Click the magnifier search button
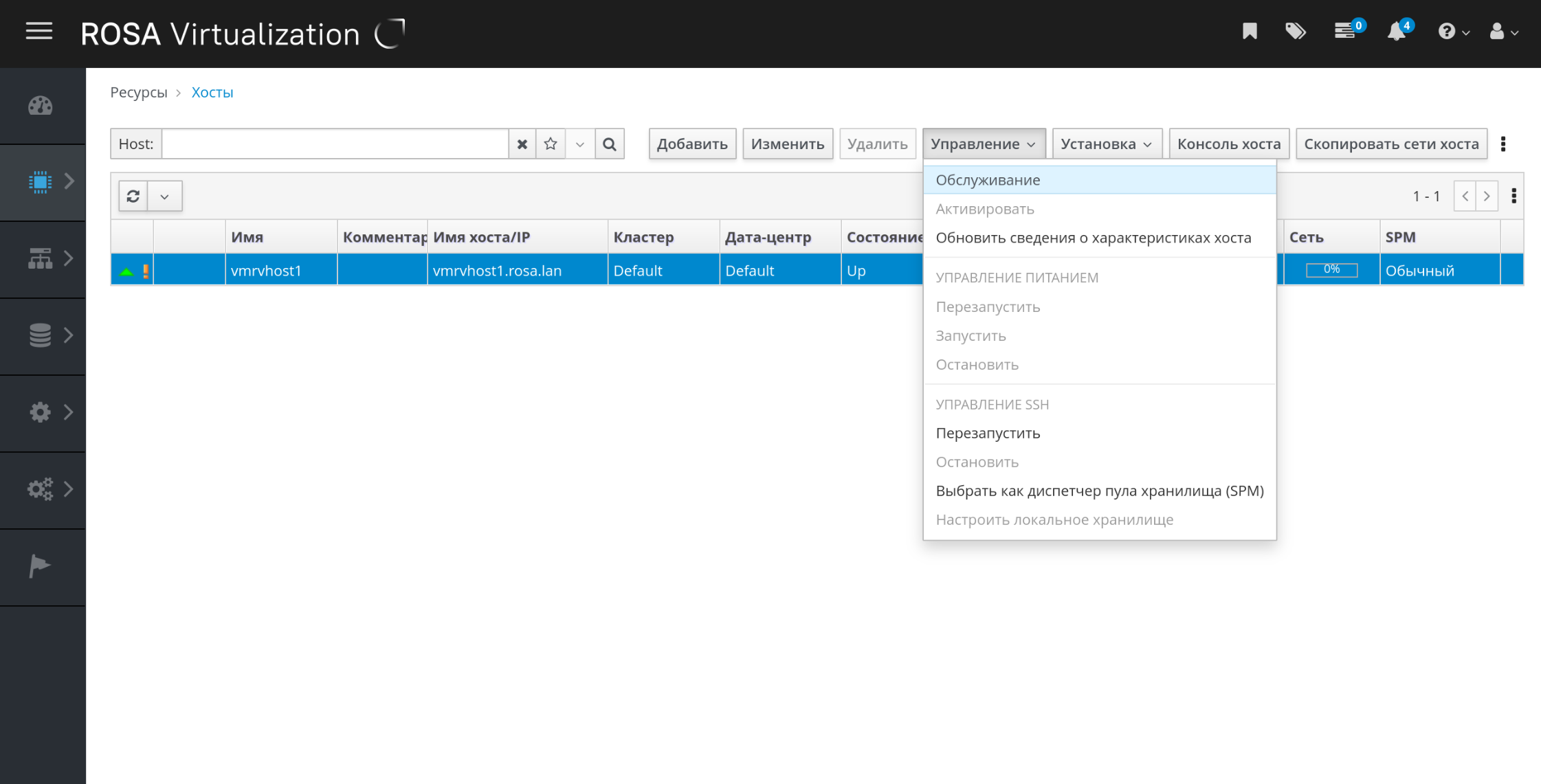The height and width of the screenshot is (784, 1541). coord(609,144)
